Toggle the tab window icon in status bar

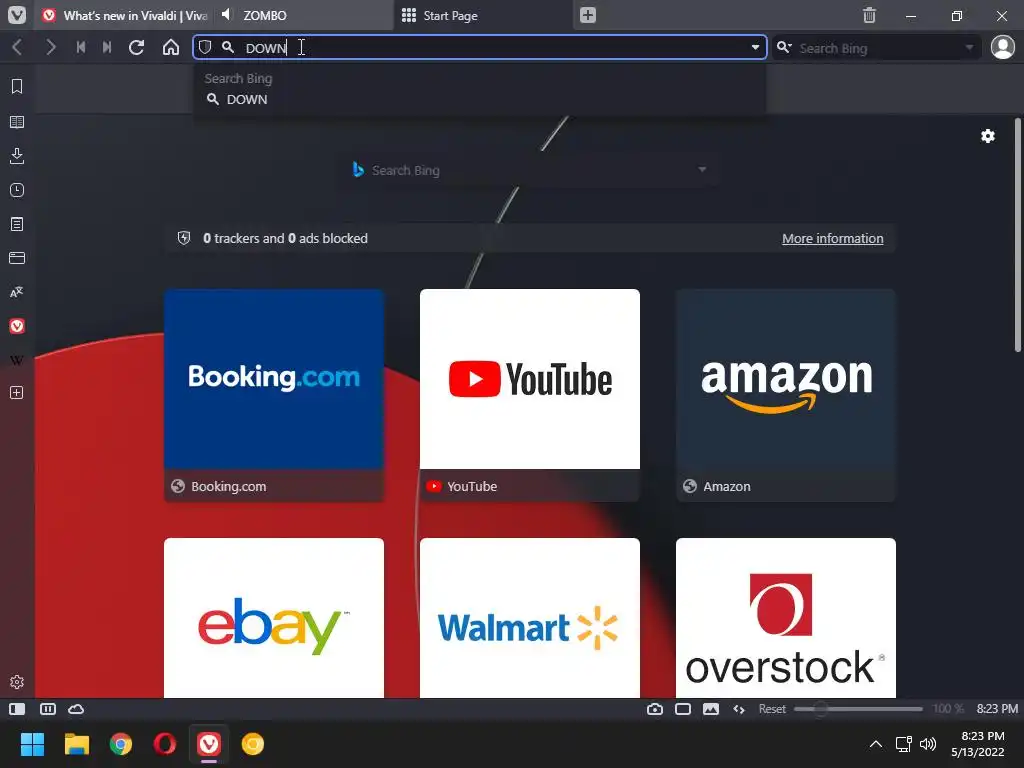coord(683,709)
